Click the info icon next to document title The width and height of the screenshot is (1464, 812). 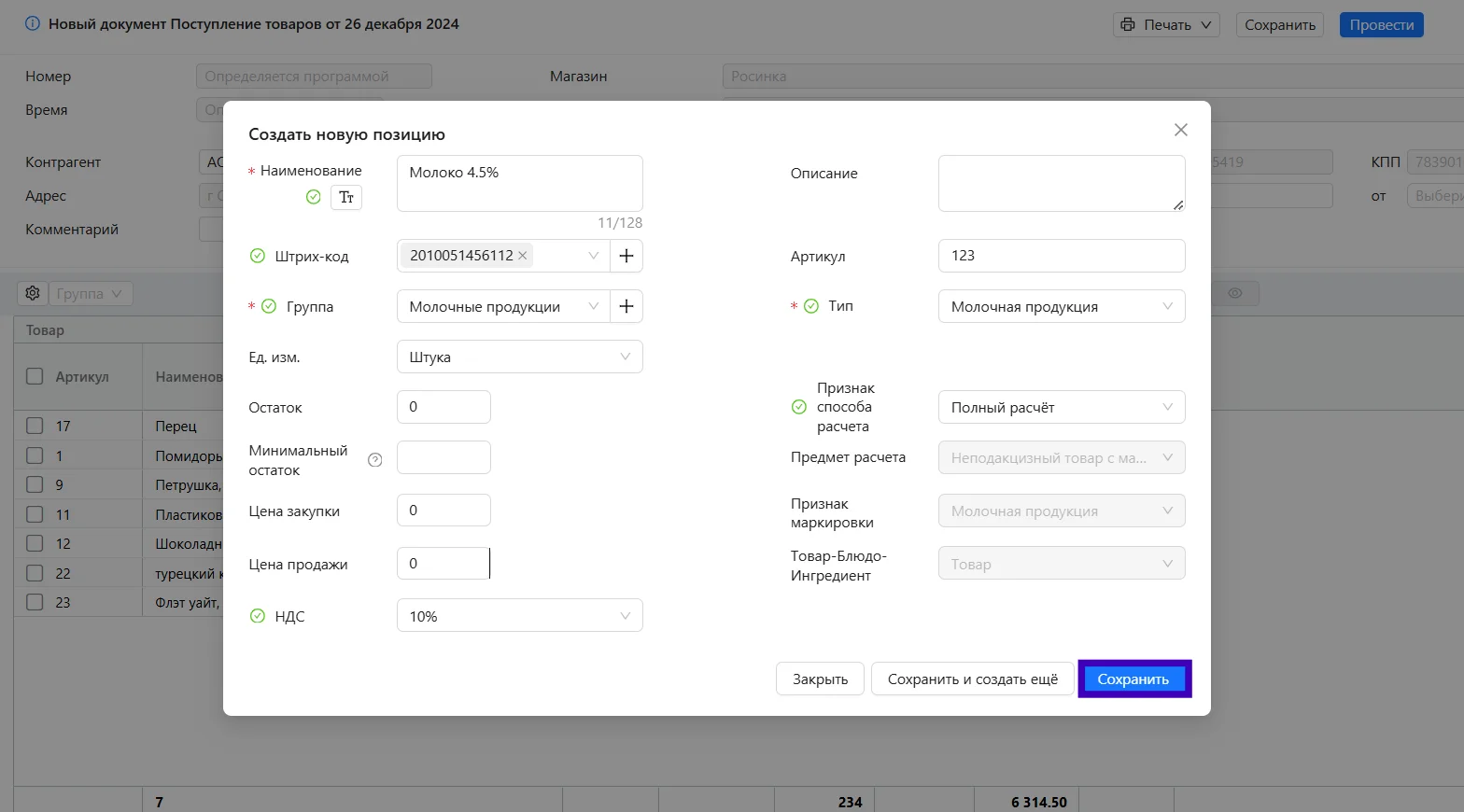pos(33,24)
